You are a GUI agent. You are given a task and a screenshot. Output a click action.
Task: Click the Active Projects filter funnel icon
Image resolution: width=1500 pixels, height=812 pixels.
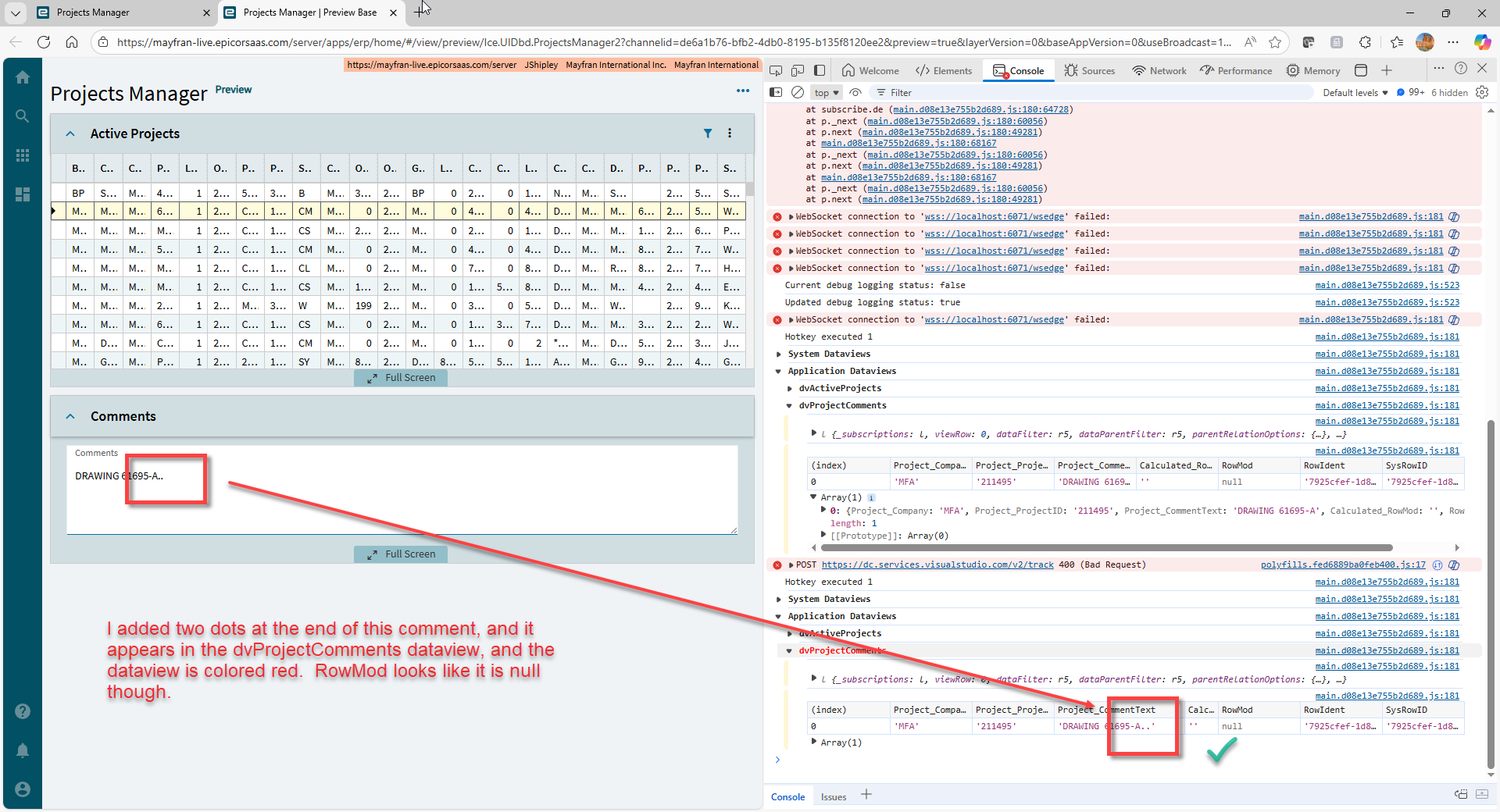[x=708, y=134]
